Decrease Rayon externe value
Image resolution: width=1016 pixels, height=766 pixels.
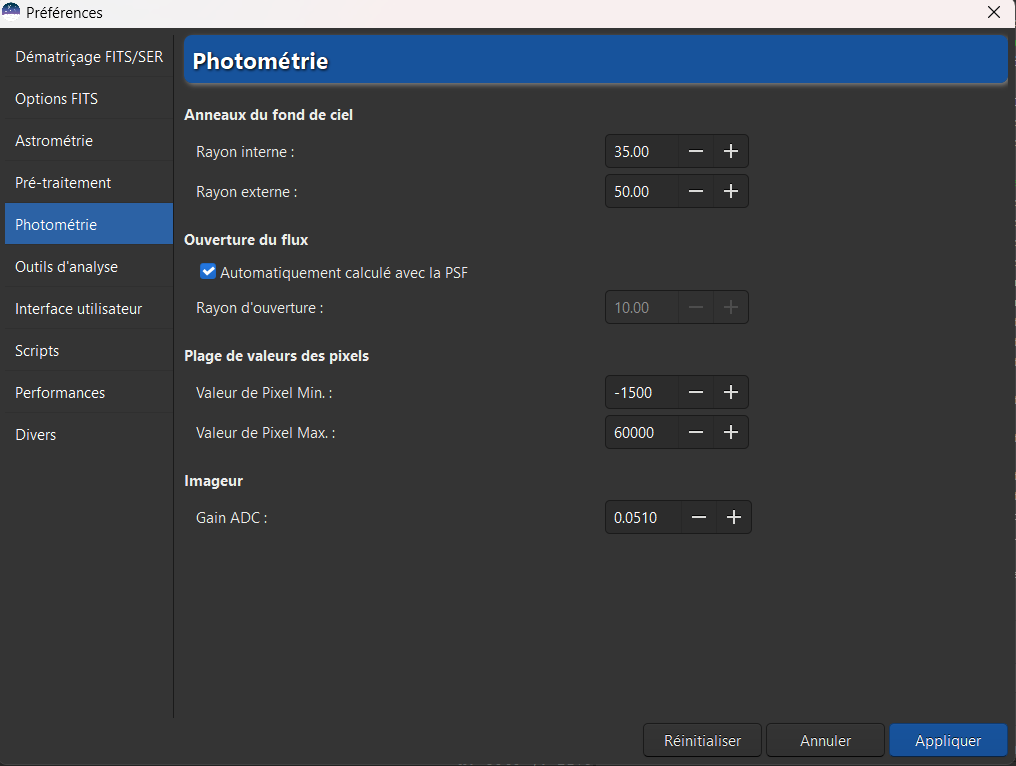pyautogui.click(x=696, y=191)
